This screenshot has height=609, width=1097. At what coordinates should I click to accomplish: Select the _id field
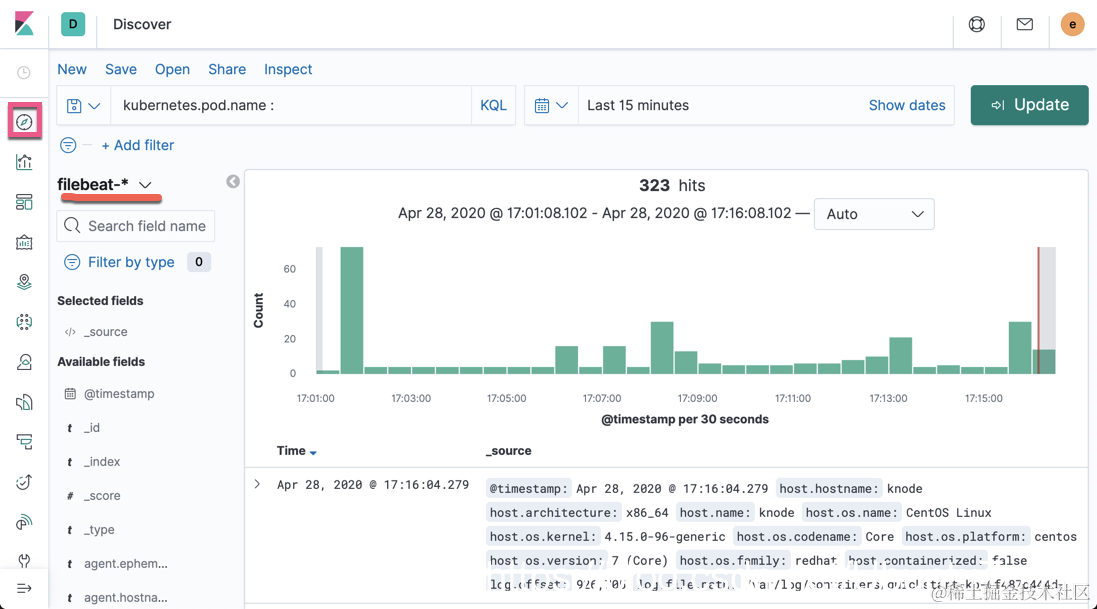pos(92,428)
